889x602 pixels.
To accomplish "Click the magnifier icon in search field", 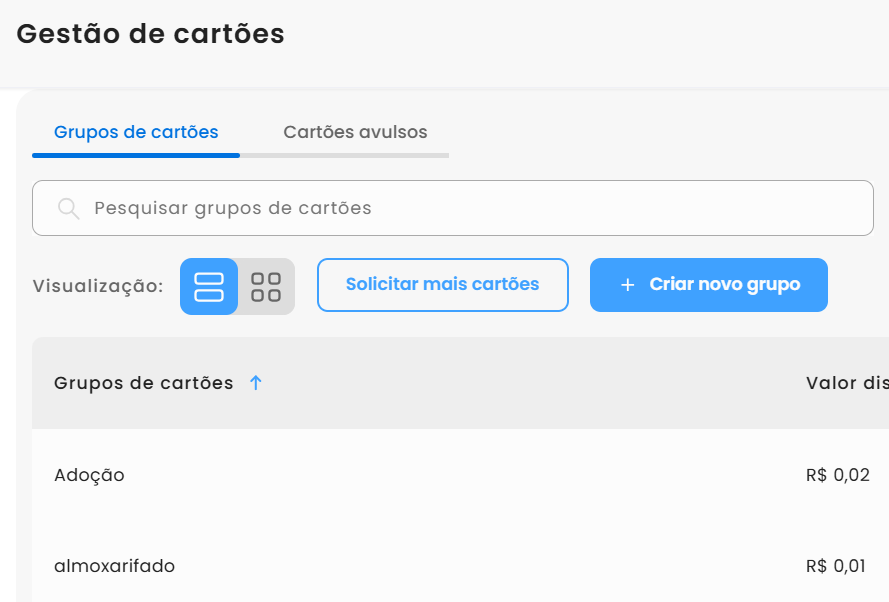I will coord(68,208).
